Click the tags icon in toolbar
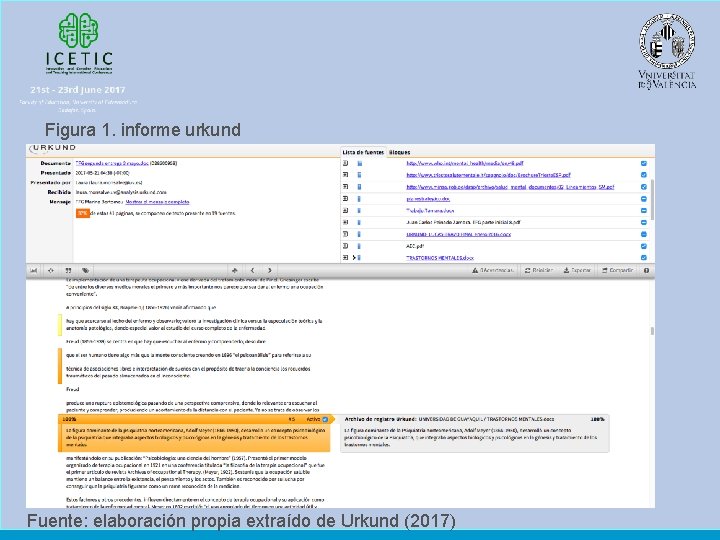The width and height of the screenshot is (720, 540). point(85,270)
